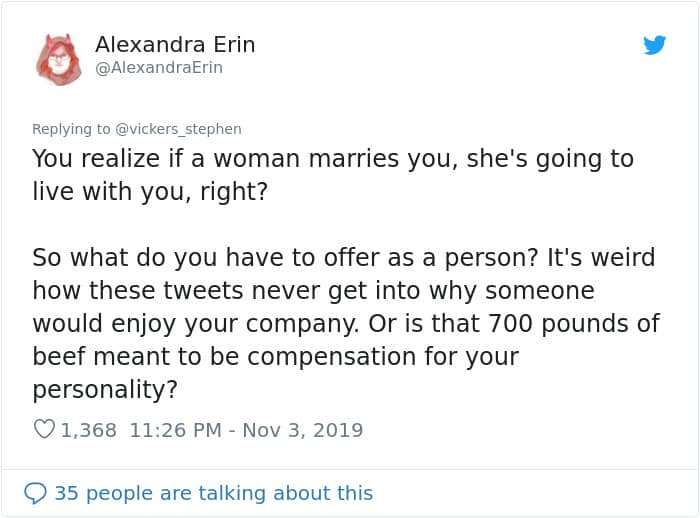Click the Nov 3, 2019 date

(x=303, y=430)
